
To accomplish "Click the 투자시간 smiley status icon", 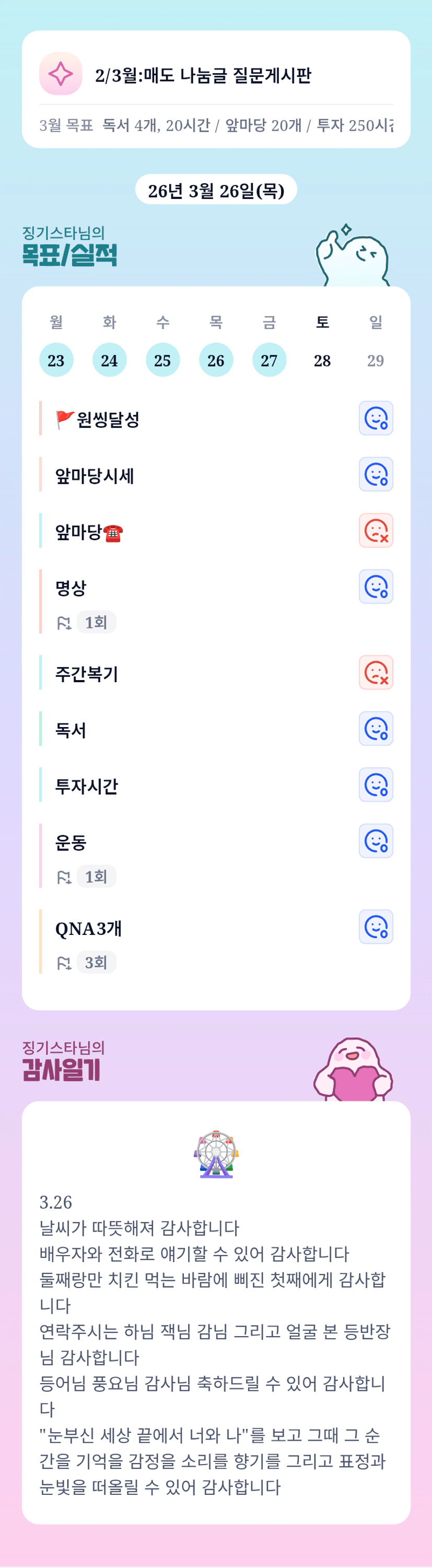I will (x=376, y=784).
